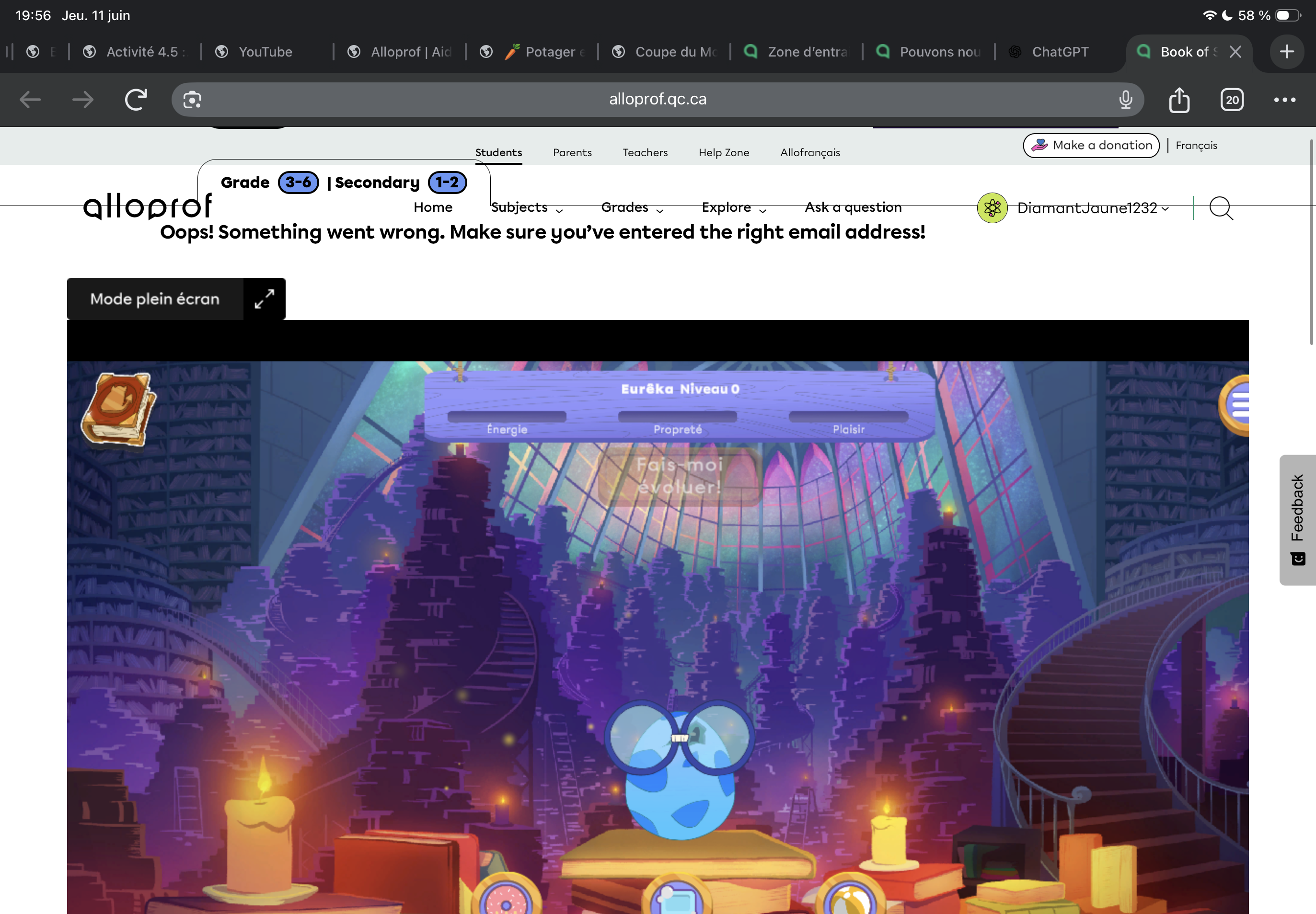Close the Book of S tab
The image size is (1316, 914).
pos(1235,52)
